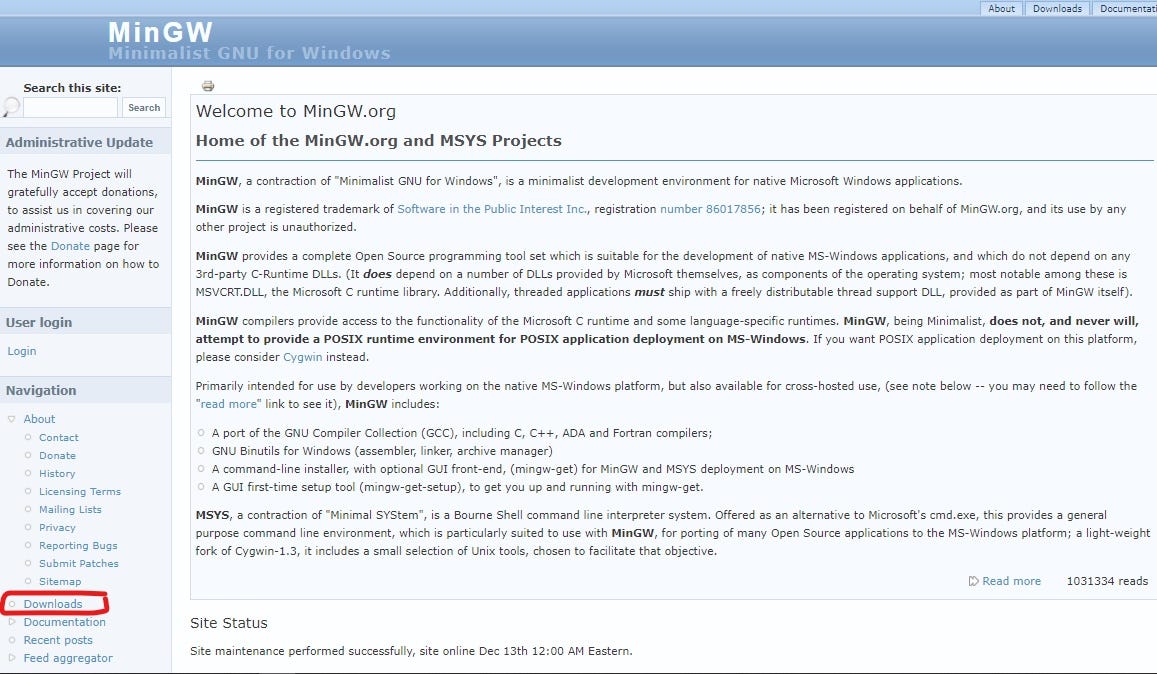This screenshot has height=674, width=1157.
Task: Open the Downloads tab in top menu
Action: pos(1057,9)
